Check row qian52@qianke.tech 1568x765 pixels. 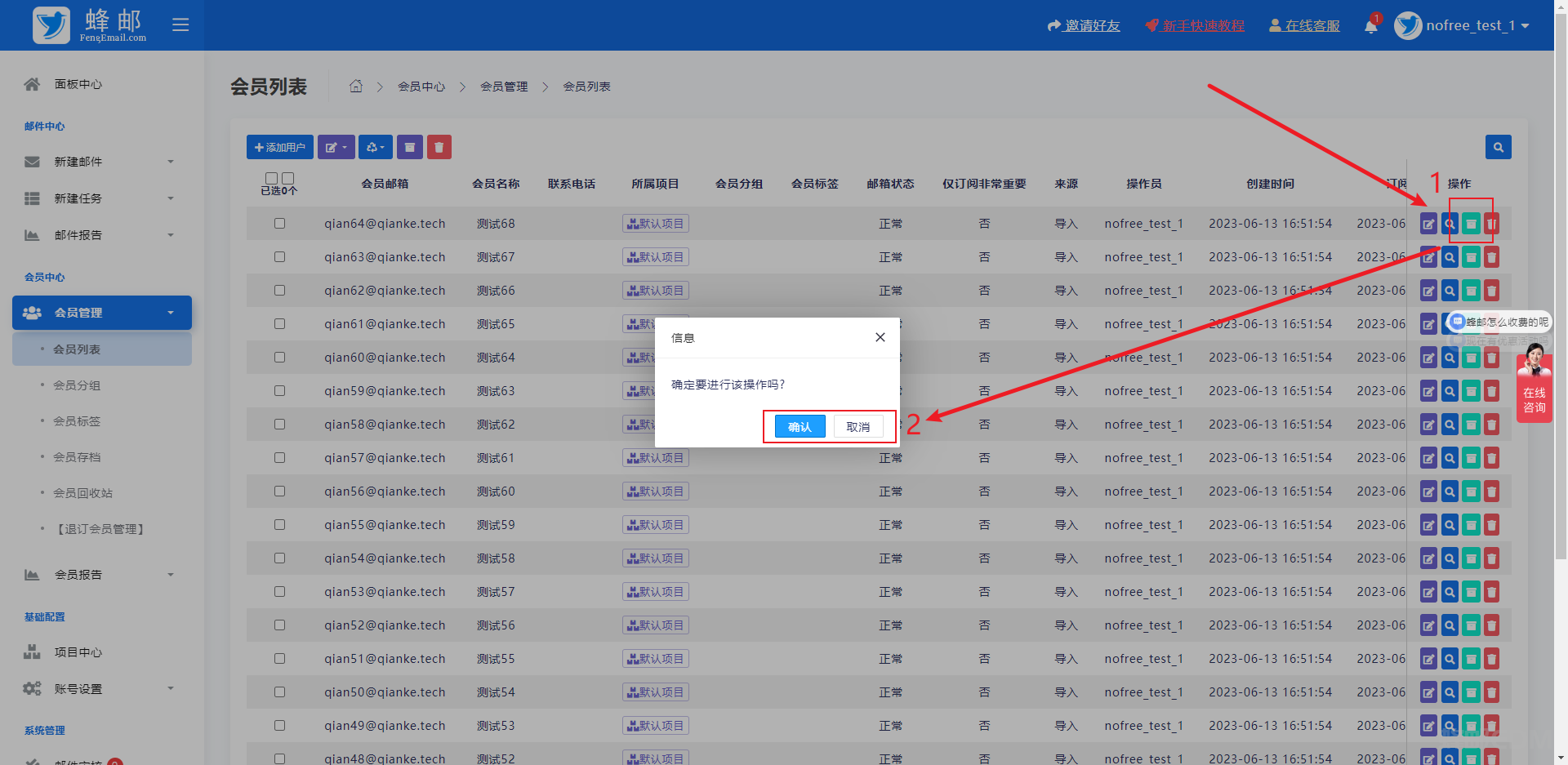point(279,625)
